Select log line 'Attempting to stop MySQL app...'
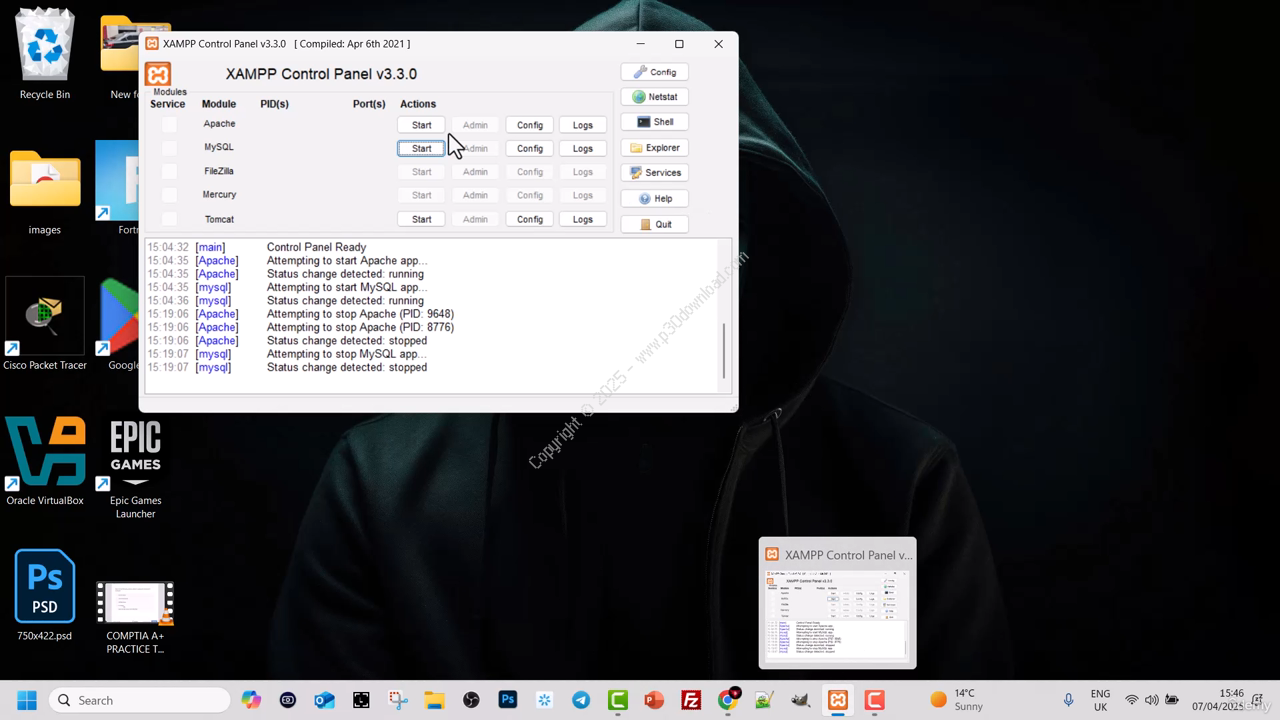Viewport: 1280px width, 720px height. [346, 354]
